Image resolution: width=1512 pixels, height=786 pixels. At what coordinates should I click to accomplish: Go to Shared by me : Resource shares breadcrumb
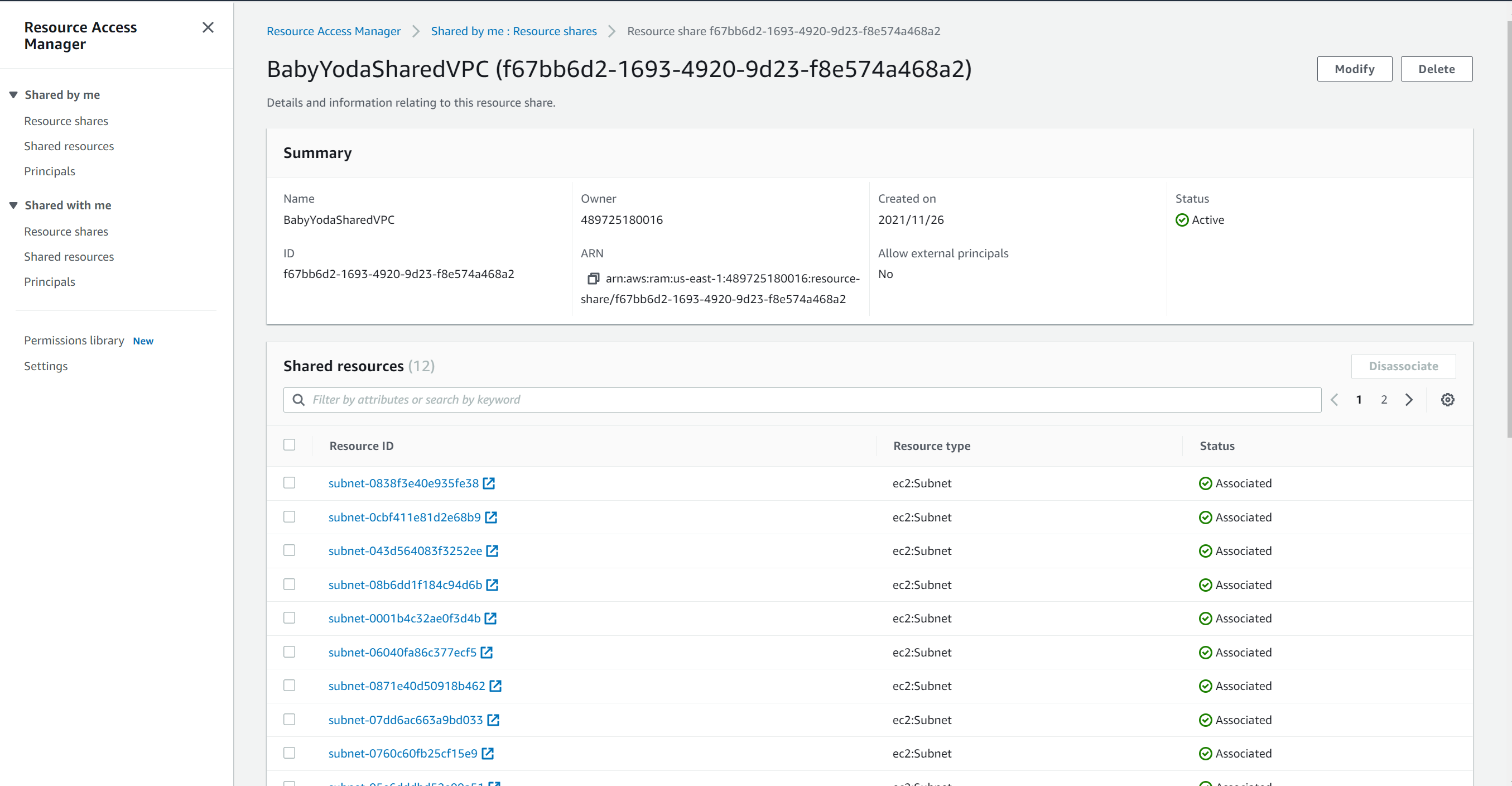pyautogui.click(x=514, y=31)
